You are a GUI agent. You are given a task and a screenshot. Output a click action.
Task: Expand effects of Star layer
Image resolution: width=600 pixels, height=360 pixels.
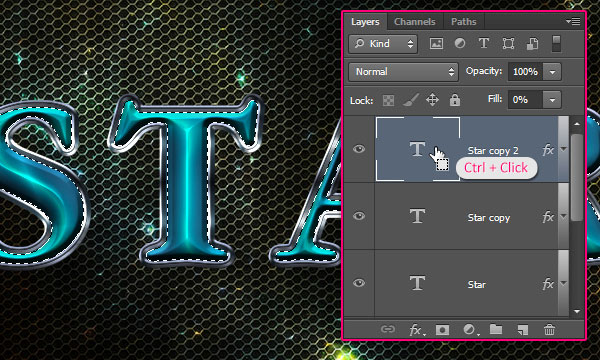pos(563,283)
